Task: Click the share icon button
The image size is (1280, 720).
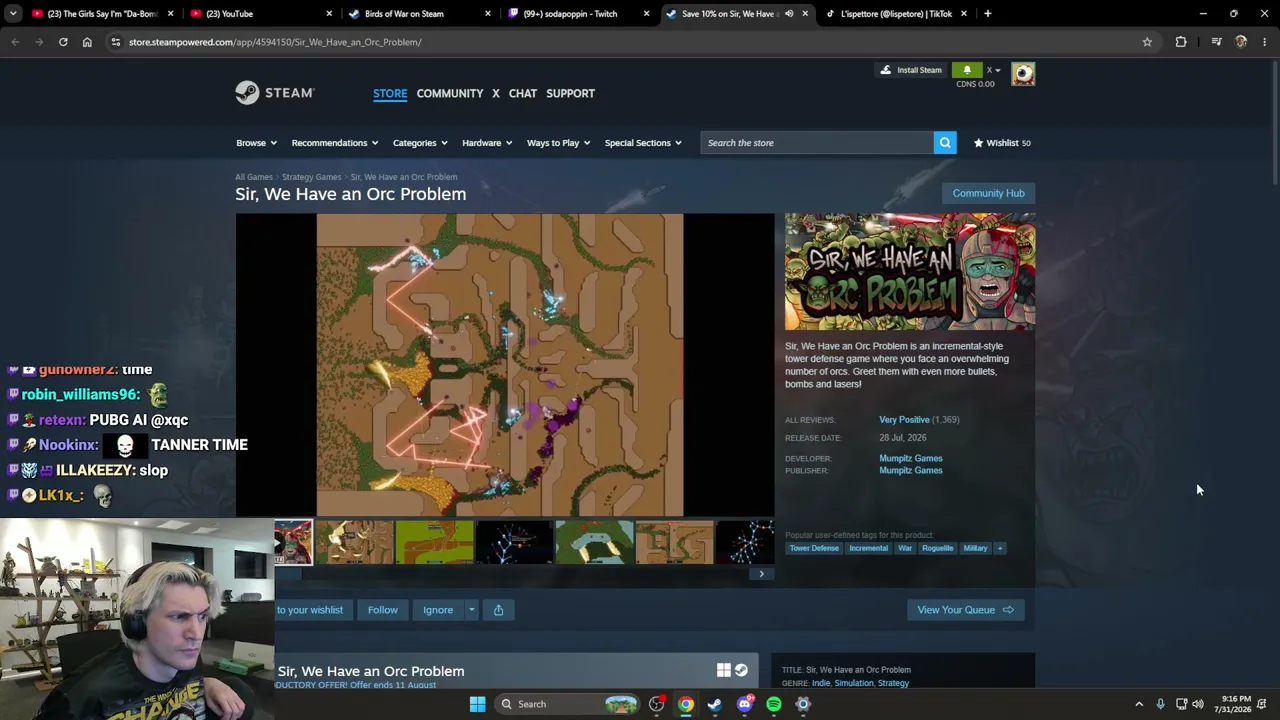Action: tap(498, 610)
